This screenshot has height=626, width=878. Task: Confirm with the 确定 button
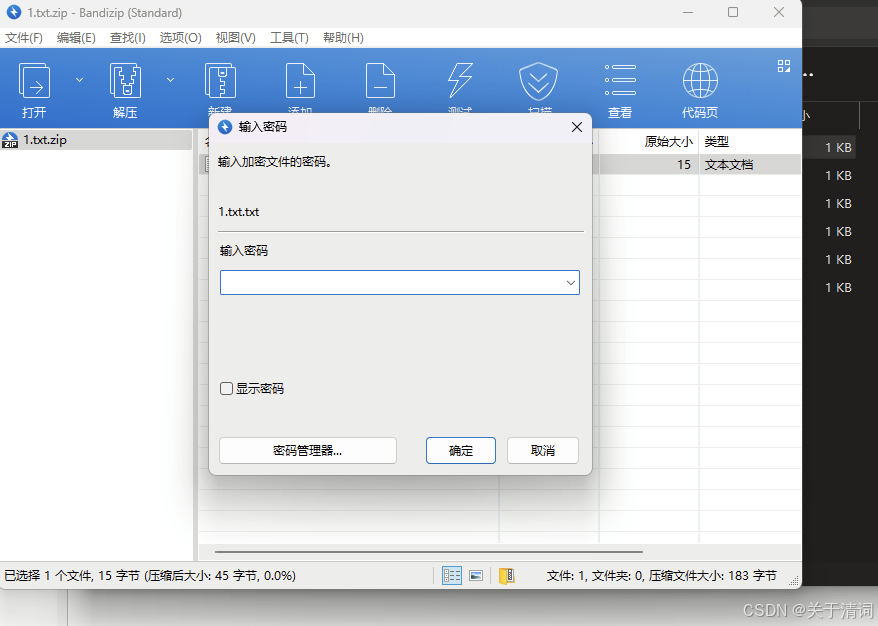(x=461, y=451)
